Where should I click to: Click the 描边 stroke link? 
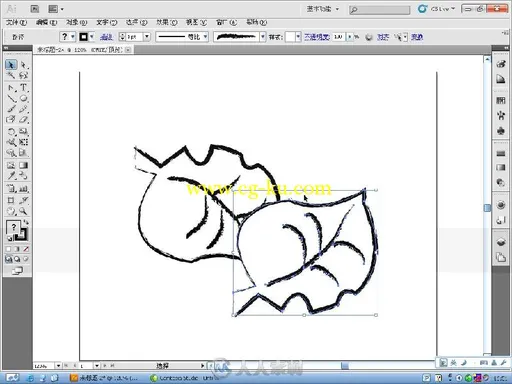[x=106, y=37]
